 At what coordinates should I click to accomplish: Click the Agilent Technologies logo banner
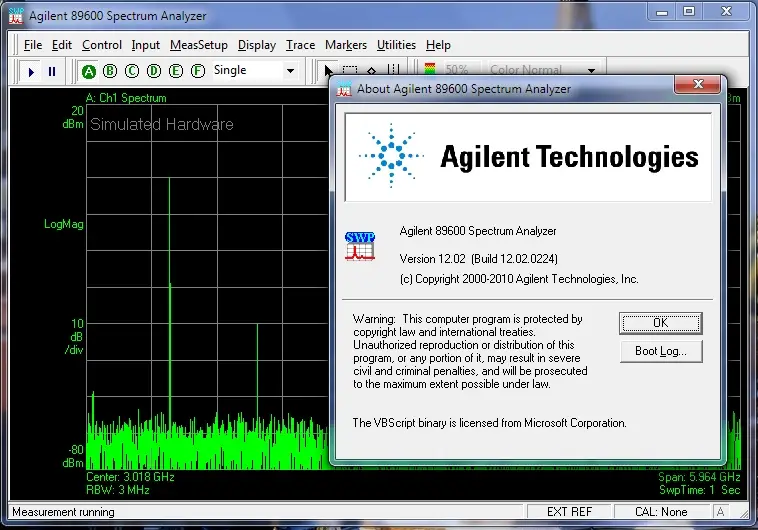point(528,157)
